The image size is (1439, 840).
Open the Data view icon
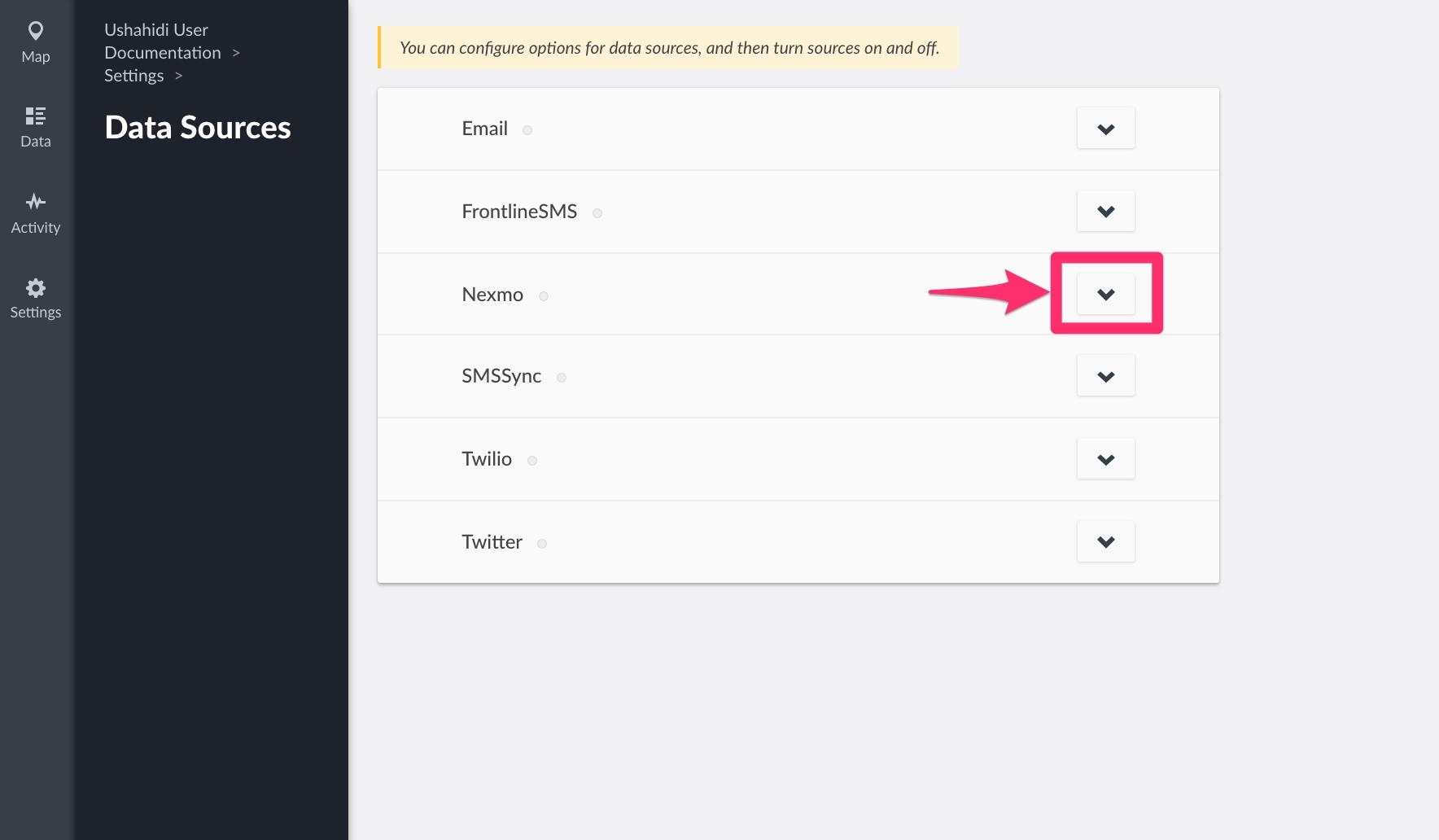tap(36, 116)
